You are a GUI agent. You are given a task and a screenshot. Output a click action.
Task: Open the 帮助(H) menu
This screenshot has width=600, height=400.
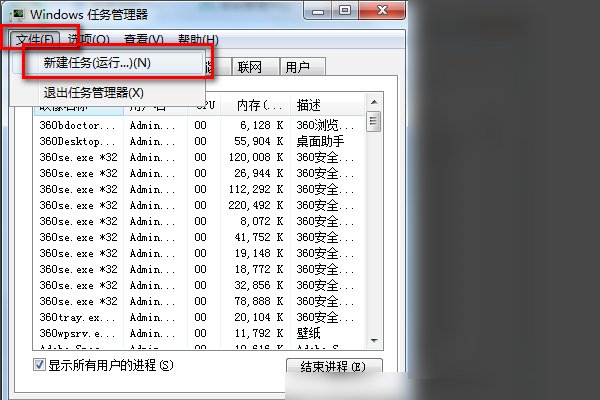point(198,39)
